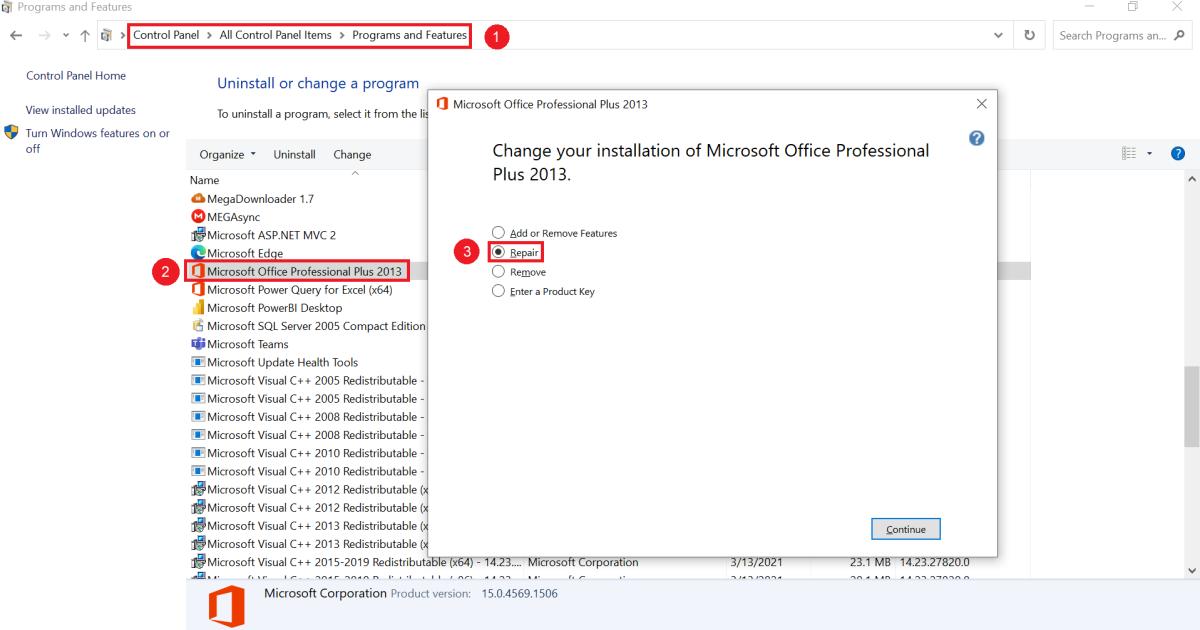Image resolution: width=1200 pixels, height=630 pixels.
Task: Click the Microsoft Update Health Tools icon
Action: (198, 362)
